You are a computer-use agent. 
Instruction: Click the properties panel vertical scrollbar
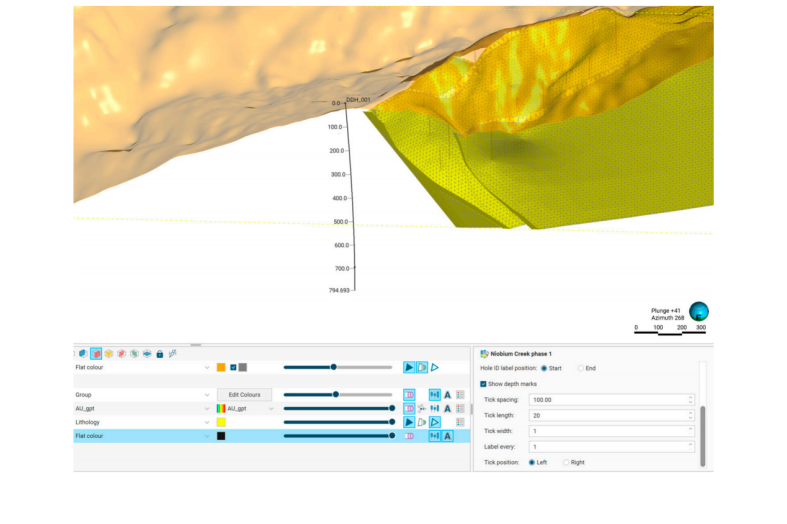(x=702, y=435)
